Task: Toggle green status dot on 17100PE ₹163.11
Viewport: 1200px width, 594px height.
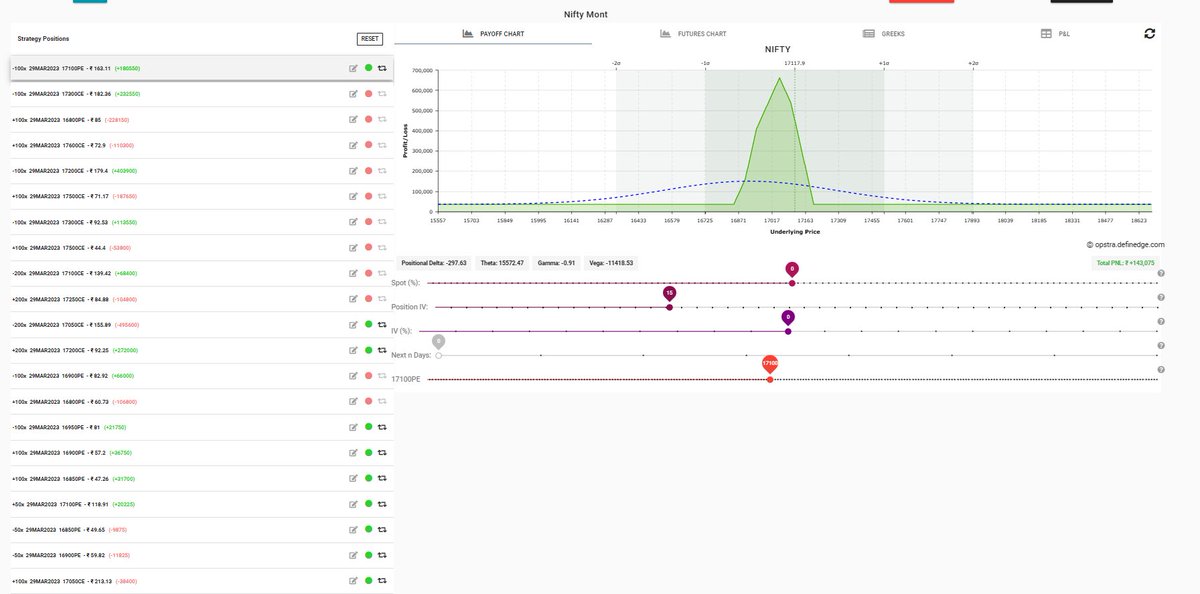Action: [x=368, y=68]
